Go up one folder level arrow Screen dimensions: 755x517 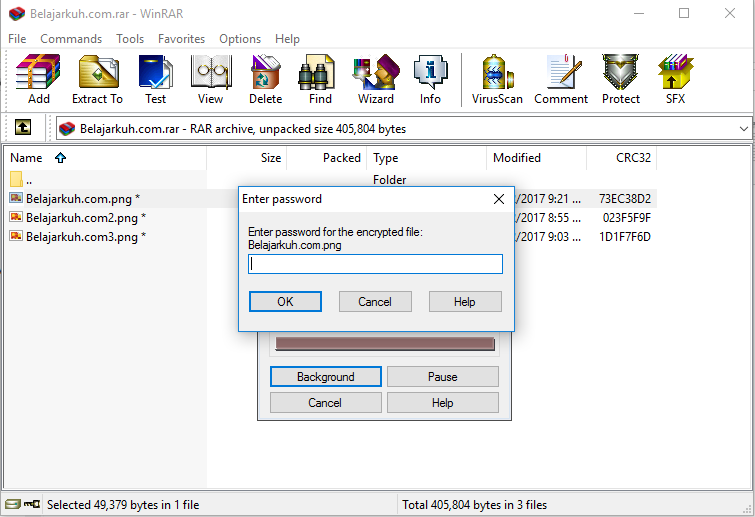(x=23, y=128)
